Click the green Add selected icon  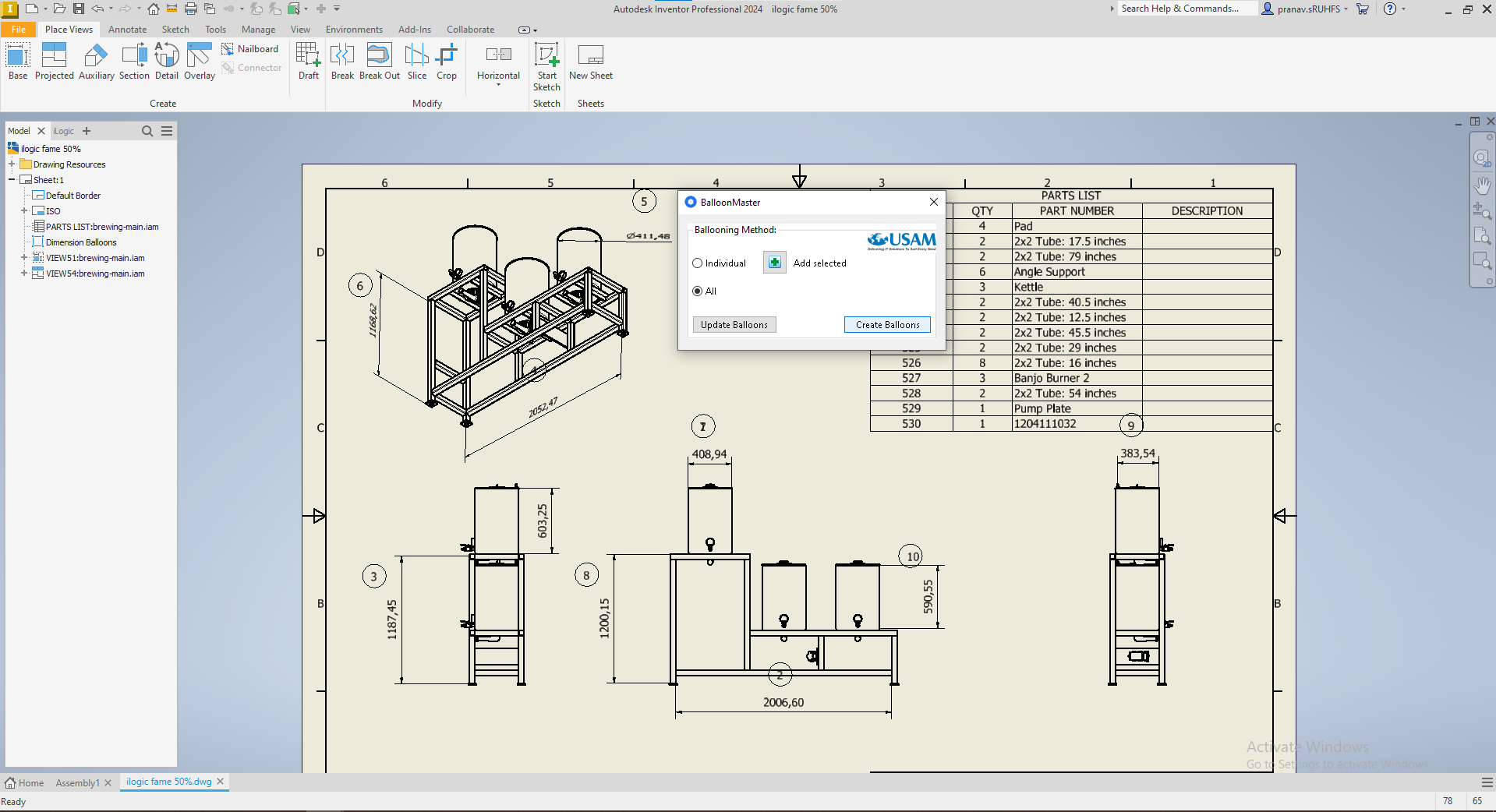[x=774, y=263]
